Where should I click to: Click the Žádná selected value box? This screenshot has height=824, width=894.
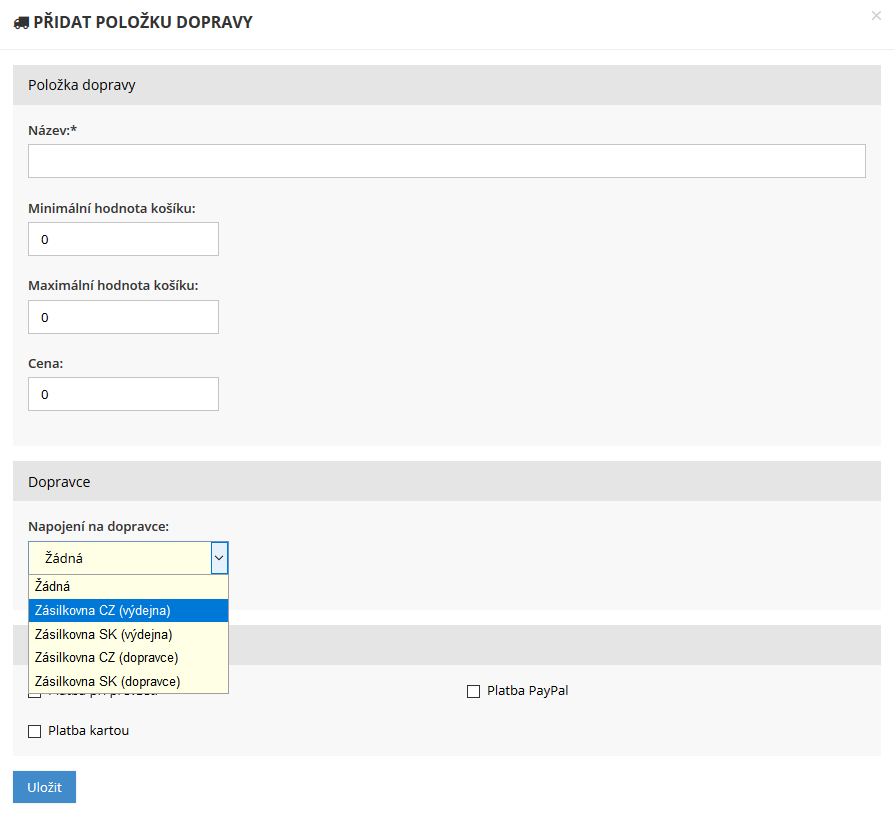tap(120, 558)
